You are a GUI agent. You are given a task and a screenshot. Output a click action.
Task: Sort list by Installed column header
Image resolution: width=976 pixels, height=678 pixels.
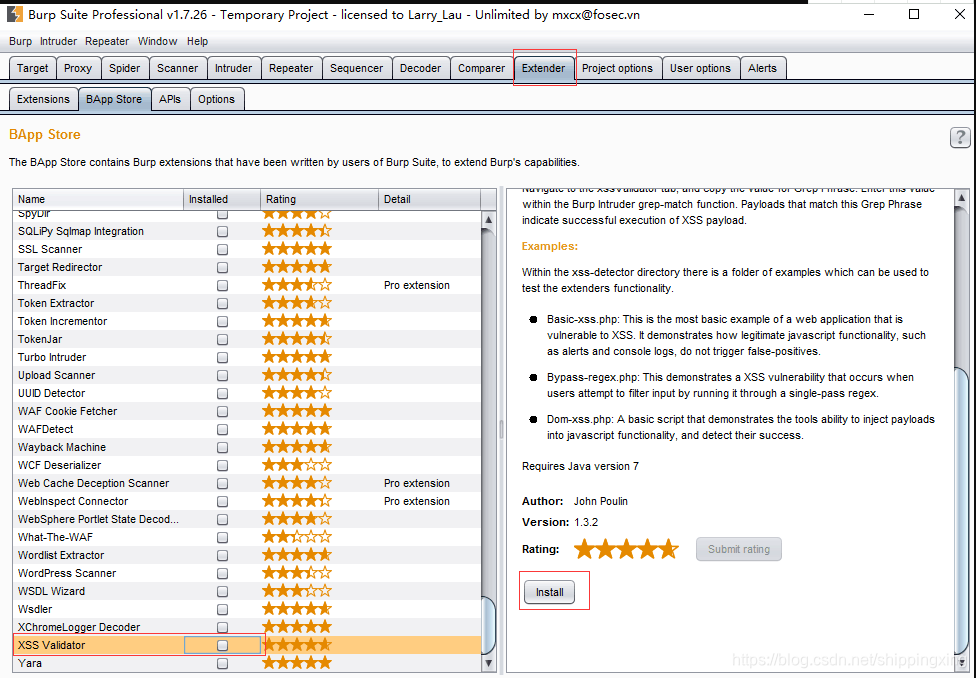pos(222,199)
